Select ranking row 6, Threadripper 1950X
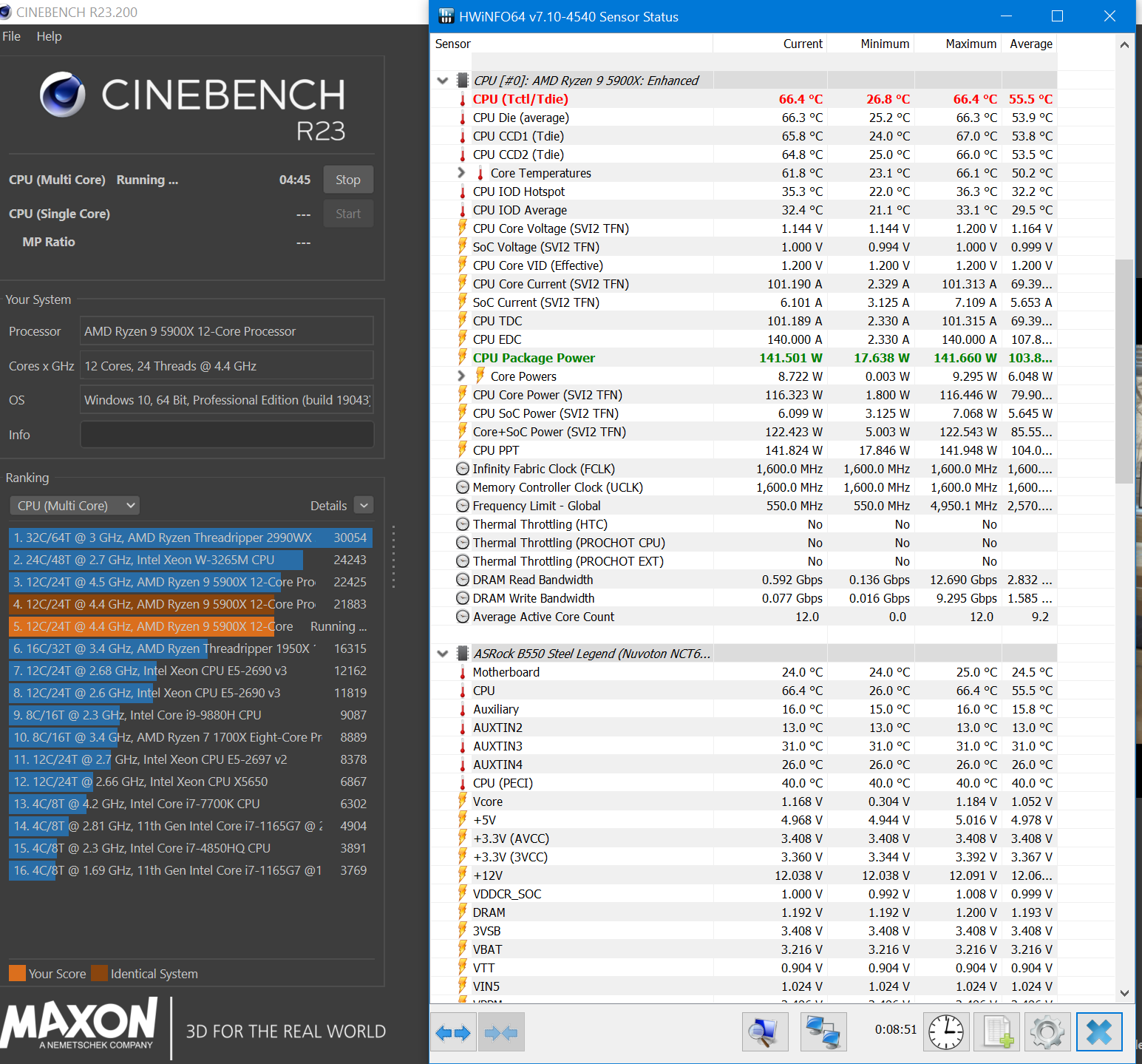 (x=190, y=648)
